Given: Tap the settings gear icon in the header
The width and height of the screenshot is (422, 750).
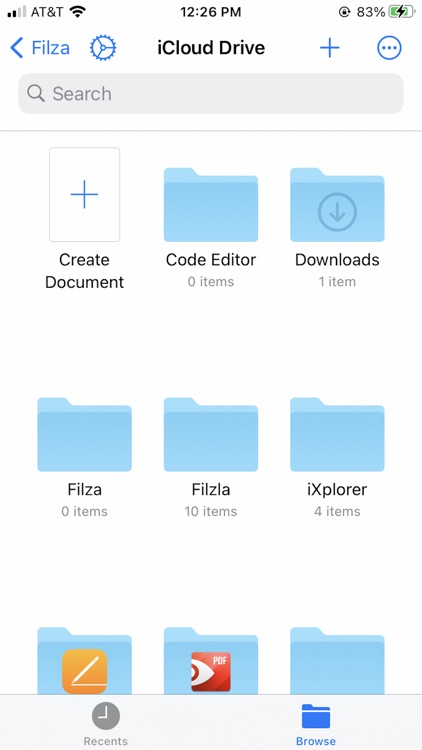Looking at the screenshot, I should (103, 48).
